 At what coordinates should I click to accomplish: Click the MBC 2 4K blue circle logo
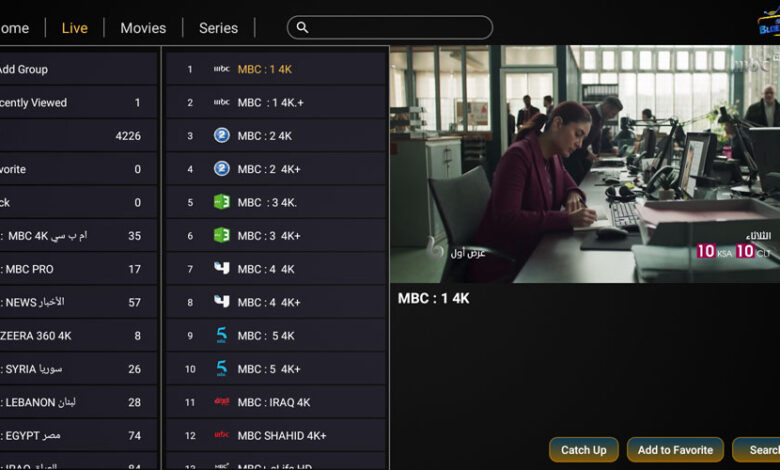tap(221, 135)
